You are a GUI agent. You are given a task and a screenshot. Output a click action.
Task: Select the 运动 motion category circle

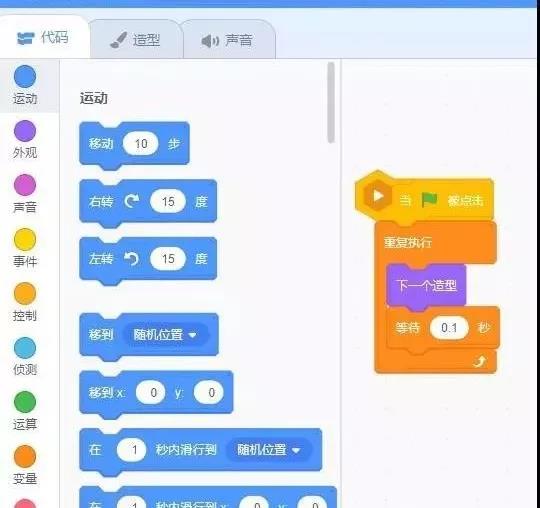tap(25, 76)
